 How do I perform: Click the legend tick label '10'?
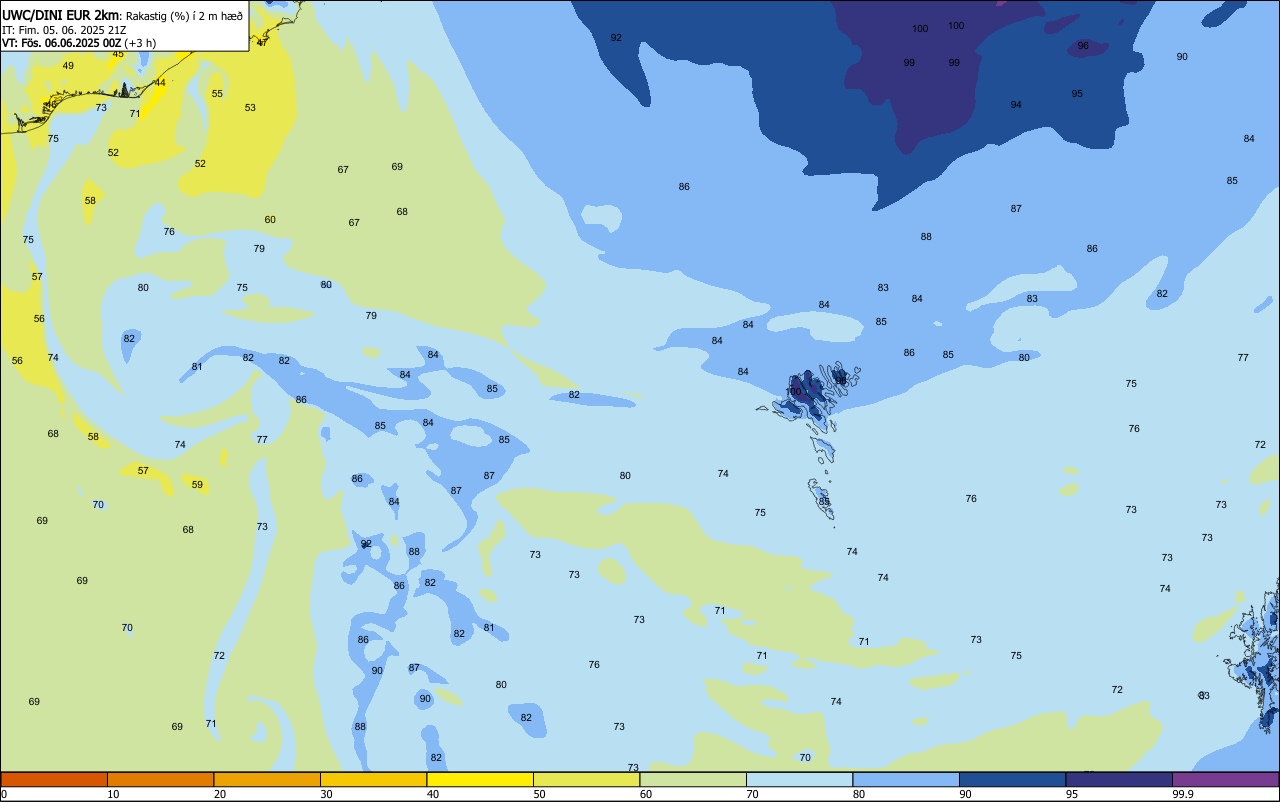114,794
